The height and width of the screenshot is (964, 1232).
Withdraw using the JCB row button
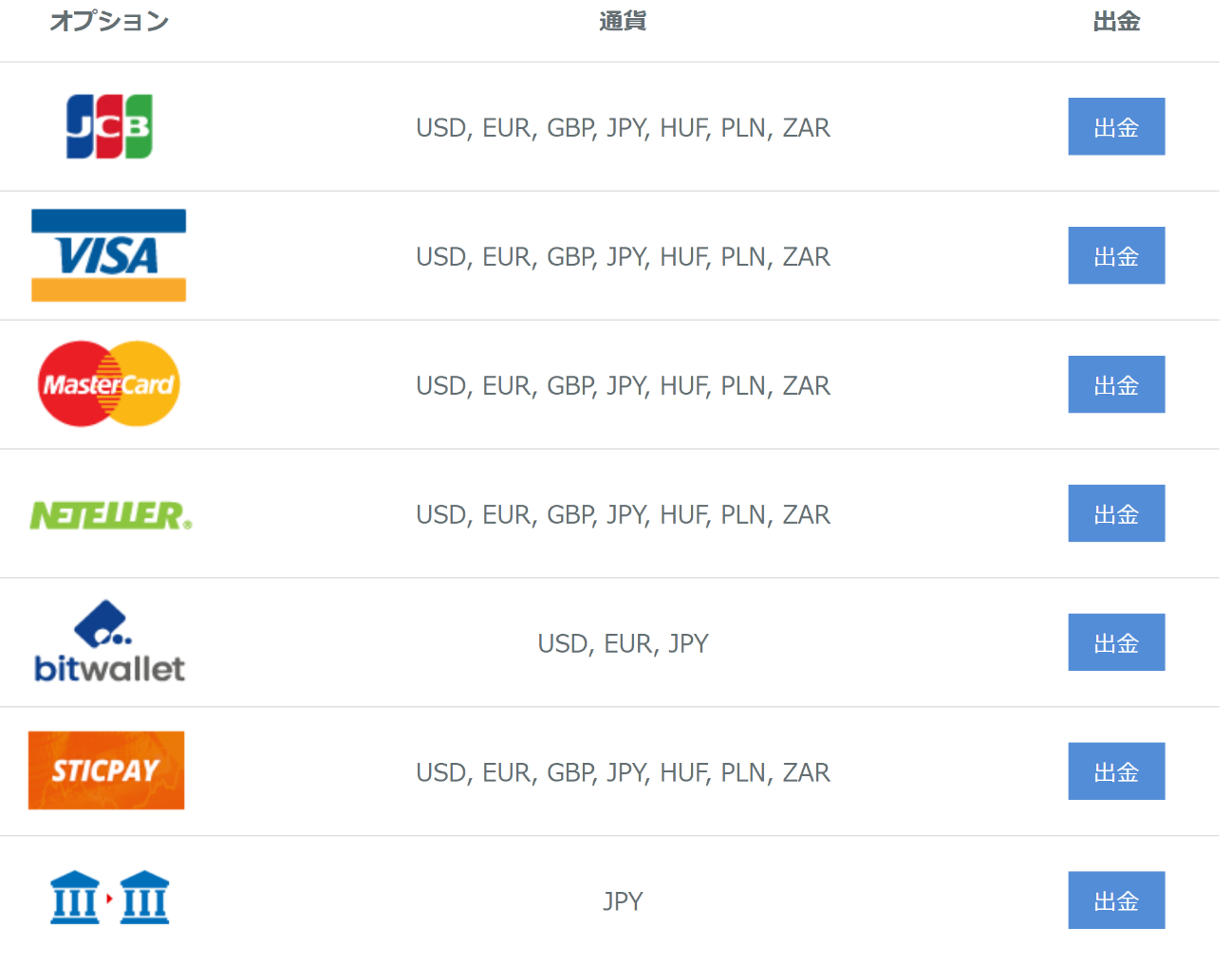[1116, 126]
